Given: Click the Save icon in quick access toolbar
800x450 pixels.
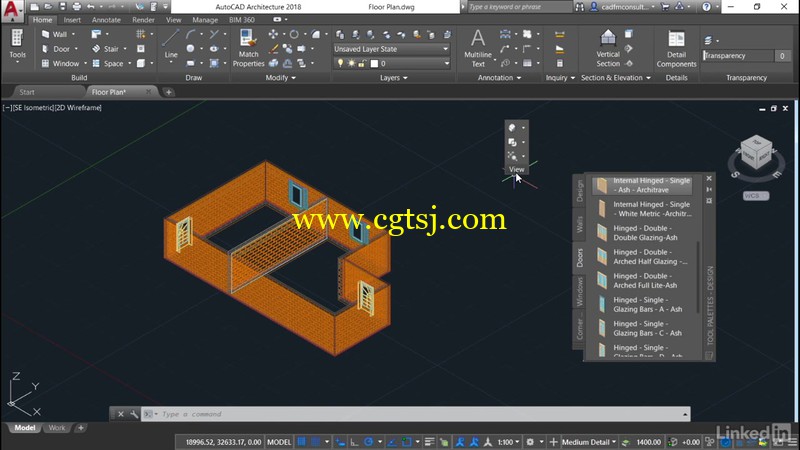Looking at the screenshot, I should (62, 7).
